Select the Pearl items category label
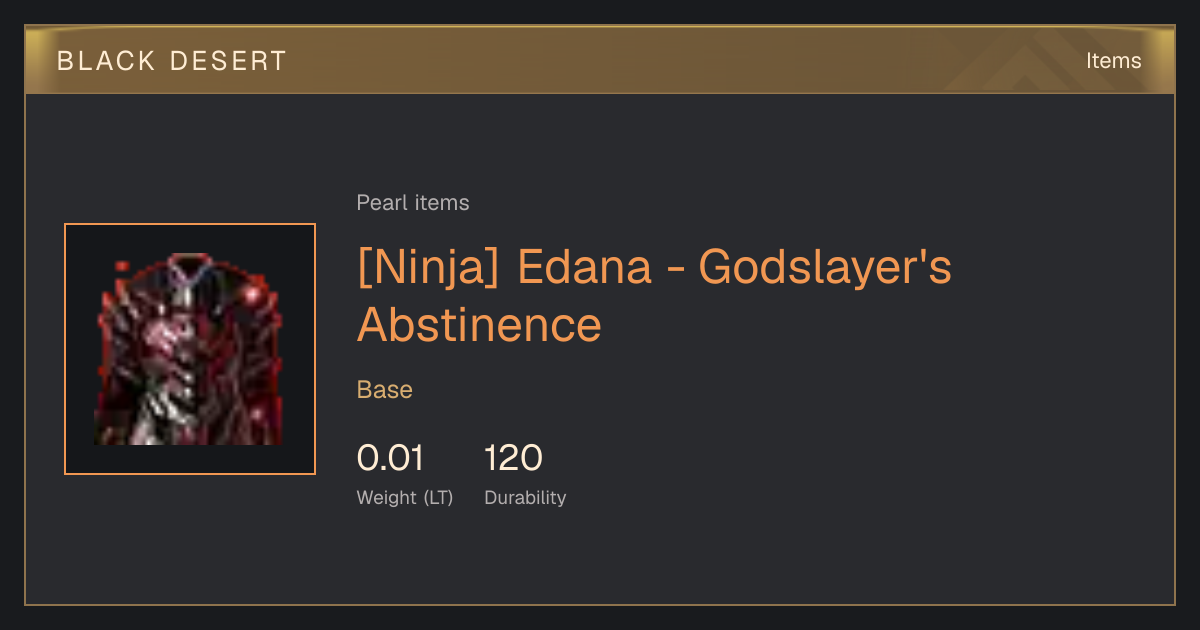1200x630 pixels. (x=413, y=203)
